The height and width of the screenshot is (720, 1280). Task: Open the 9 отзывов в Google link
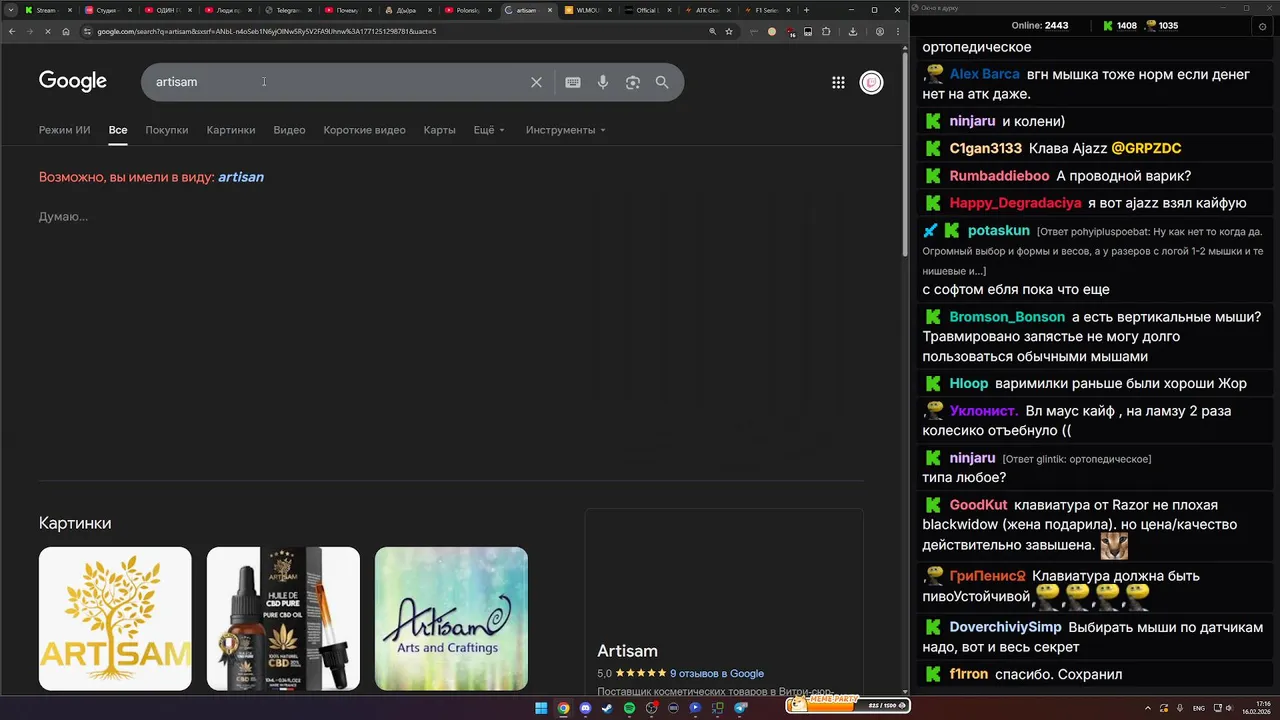[x=717, y=673]
